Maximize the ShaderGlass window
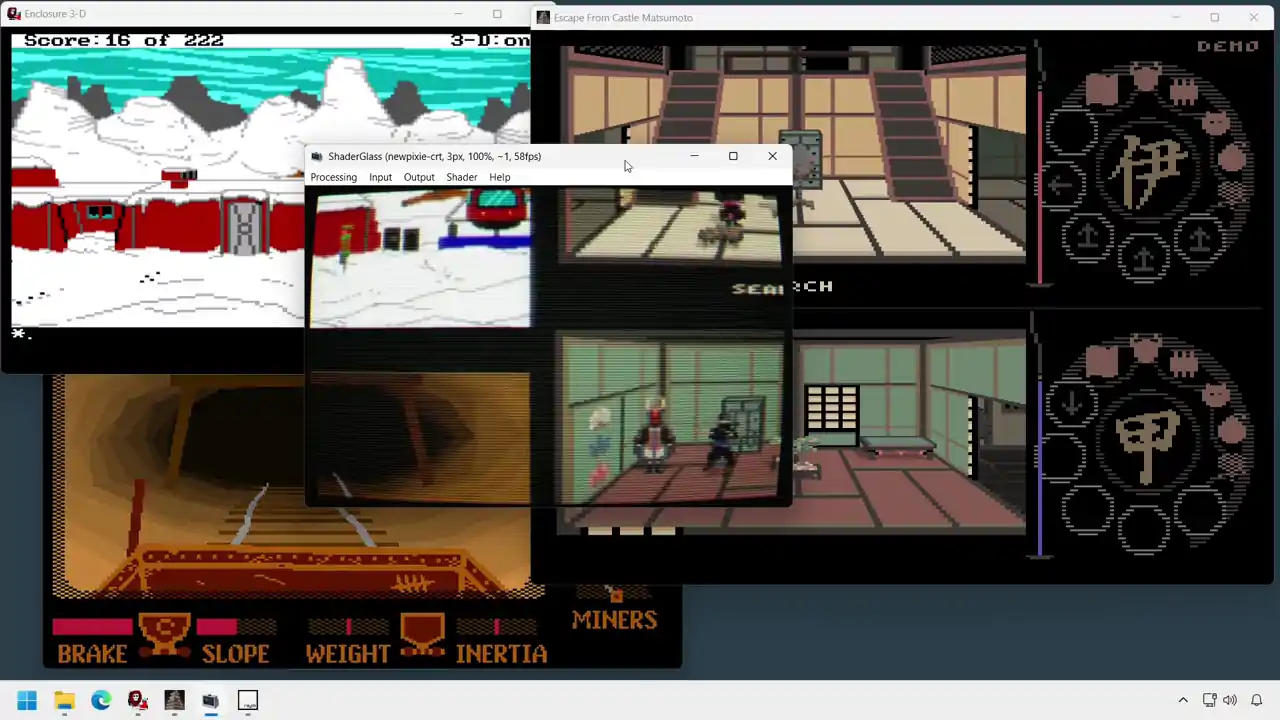Screen dimensions: 1280x720 [733, 156]
